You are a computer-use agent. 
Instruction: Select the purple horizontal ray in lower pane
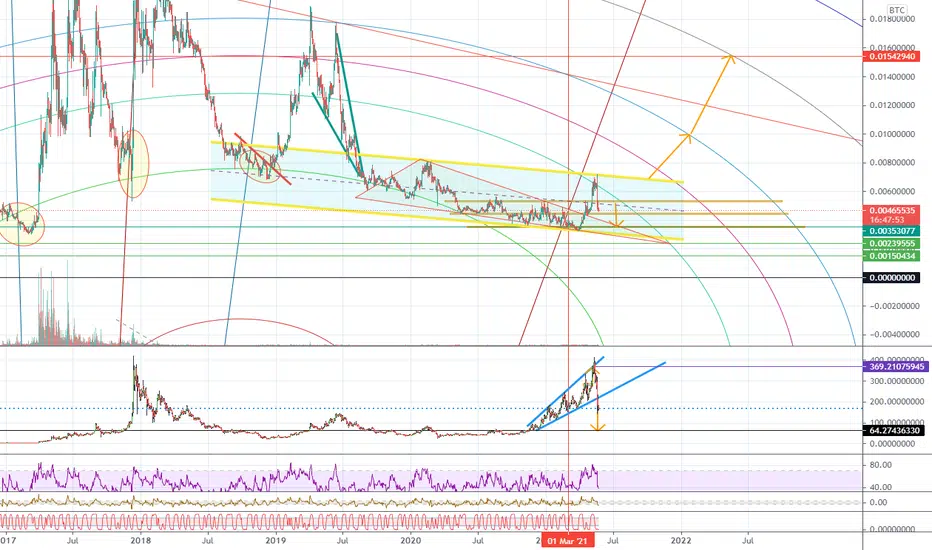click(x=728, y=366)
